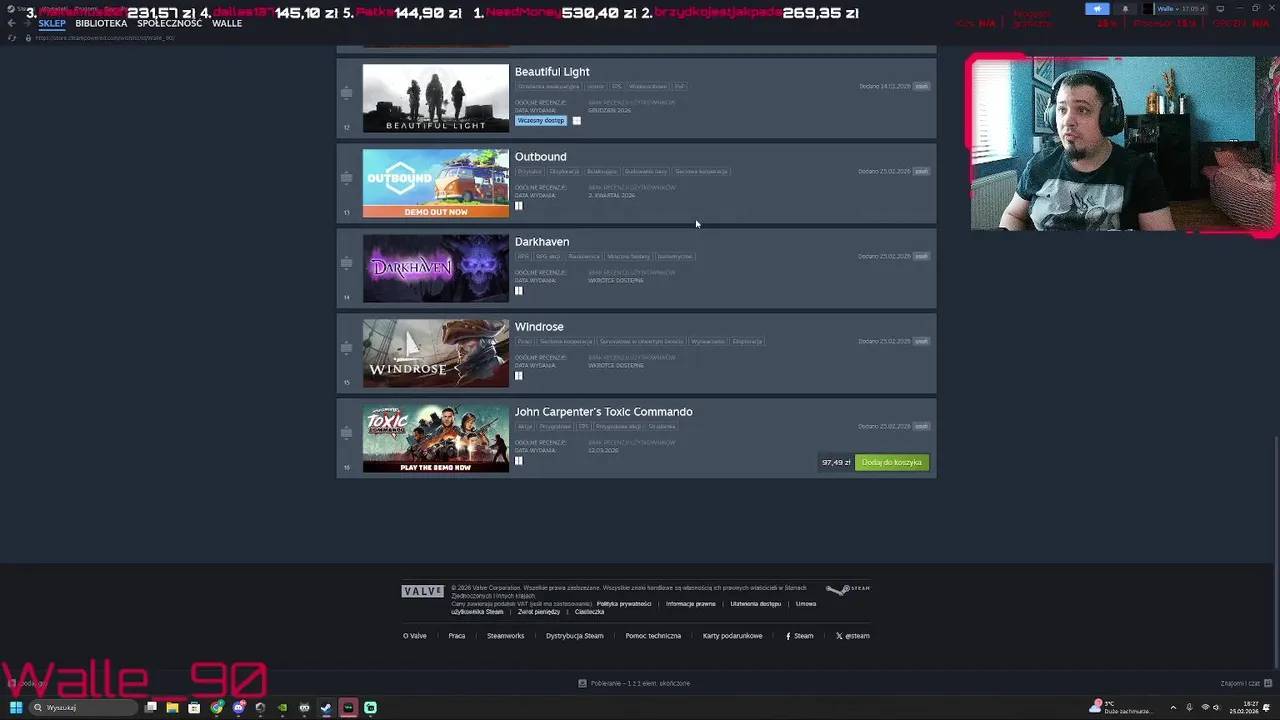
Task: Click the Valve logo in footer
Action: 422,591
